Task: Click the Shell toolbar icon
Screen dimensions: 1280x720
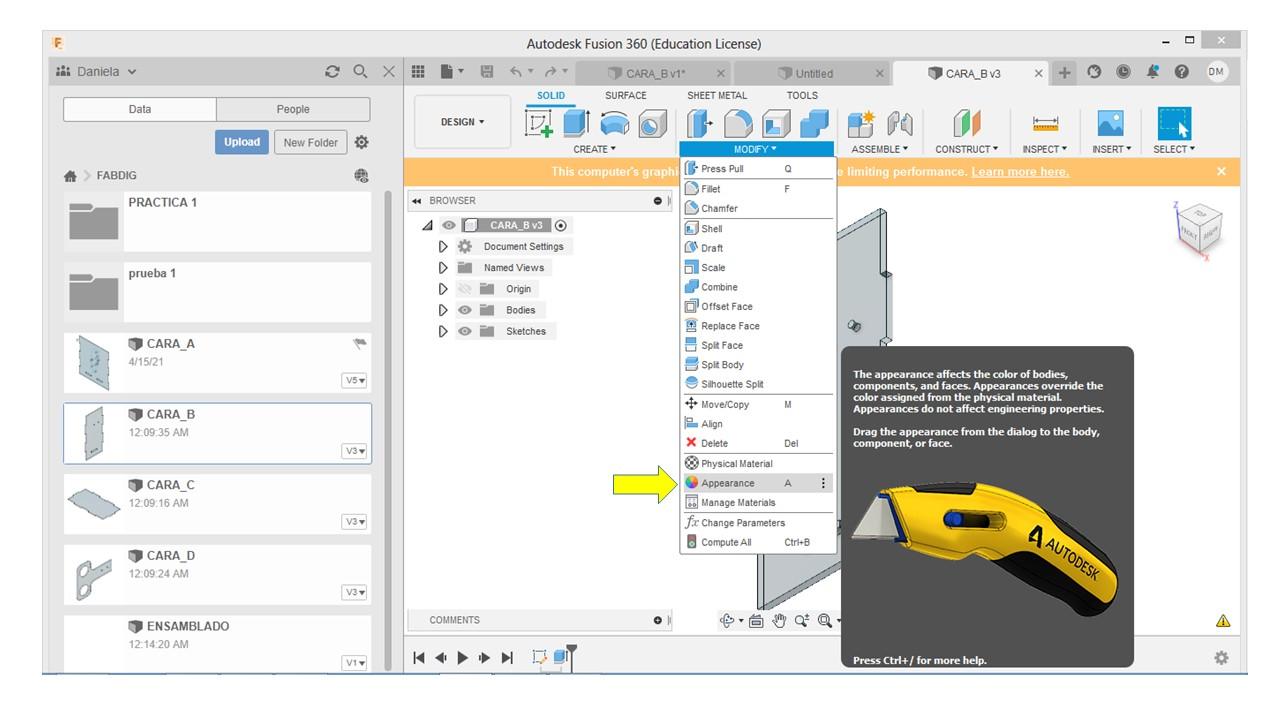Action: 777,123
